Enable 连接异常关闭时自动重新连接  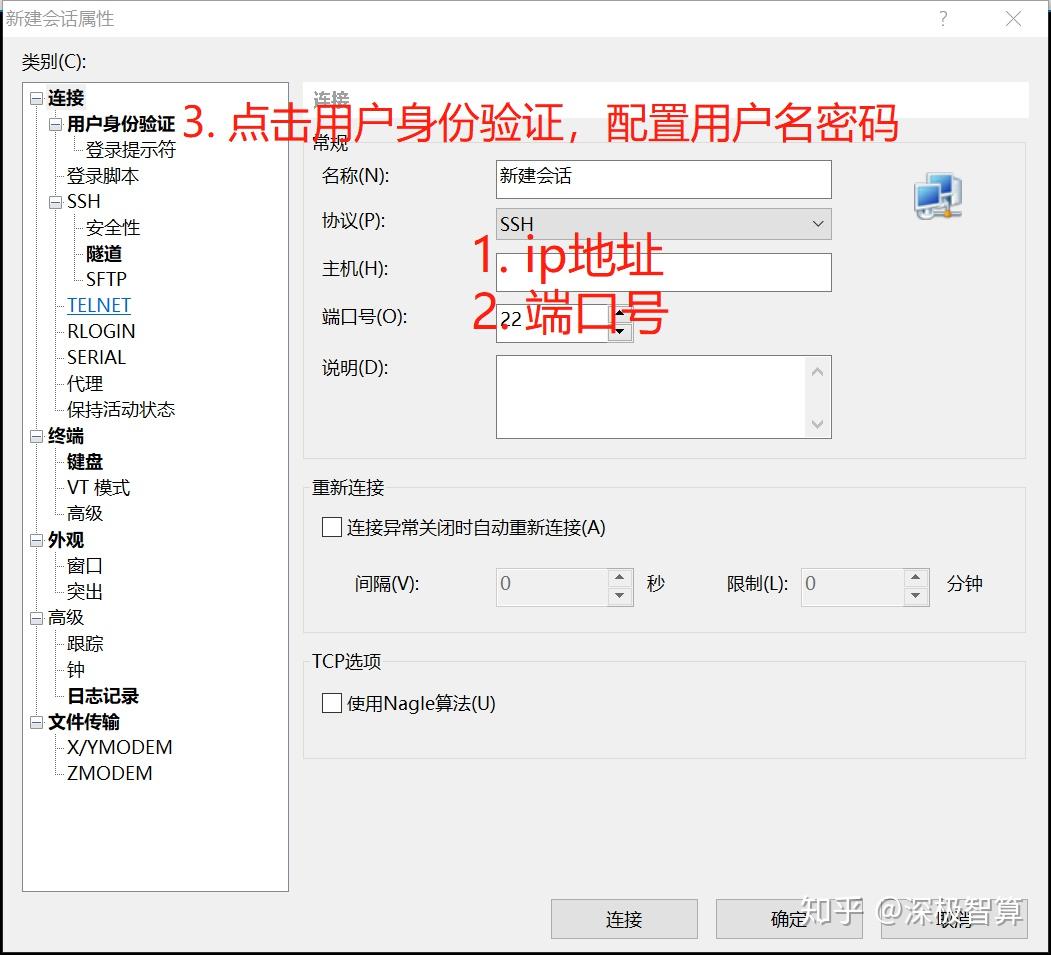coord(331,527)
